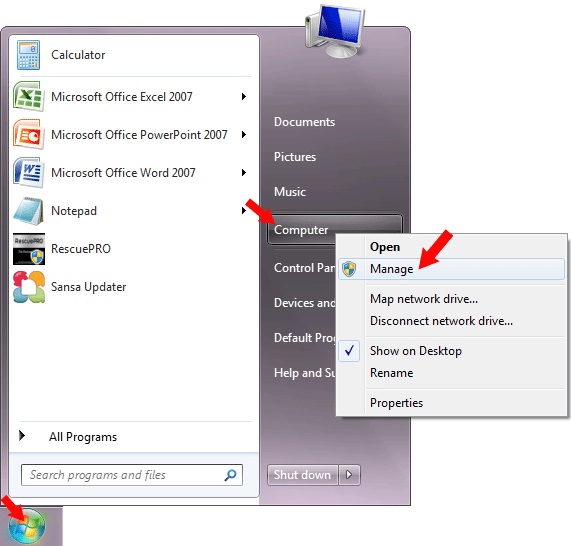The height and width of the screenshot is (546, 571).
Task: Click the Excel 2007 icon
Action: coord(28,96)
